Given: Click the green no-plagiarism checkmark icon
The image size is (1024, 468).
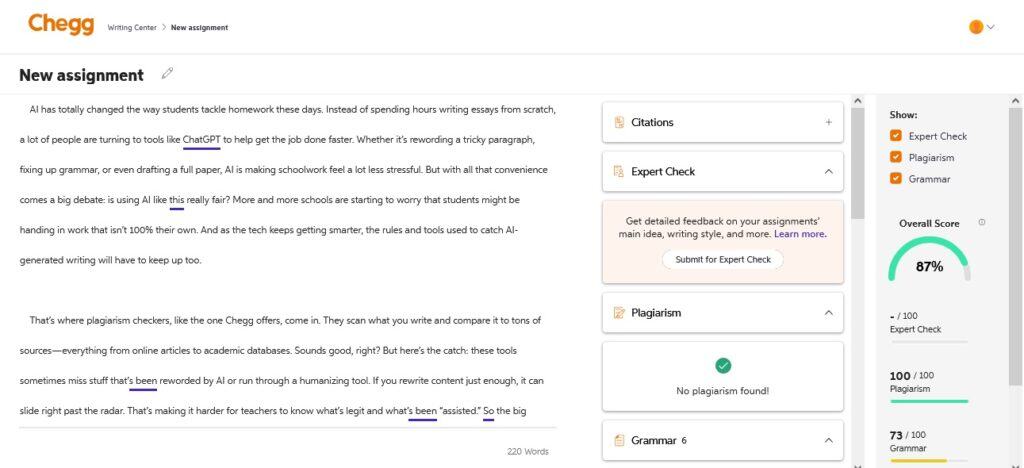Looking at the screenshot, I should (723, 366).
